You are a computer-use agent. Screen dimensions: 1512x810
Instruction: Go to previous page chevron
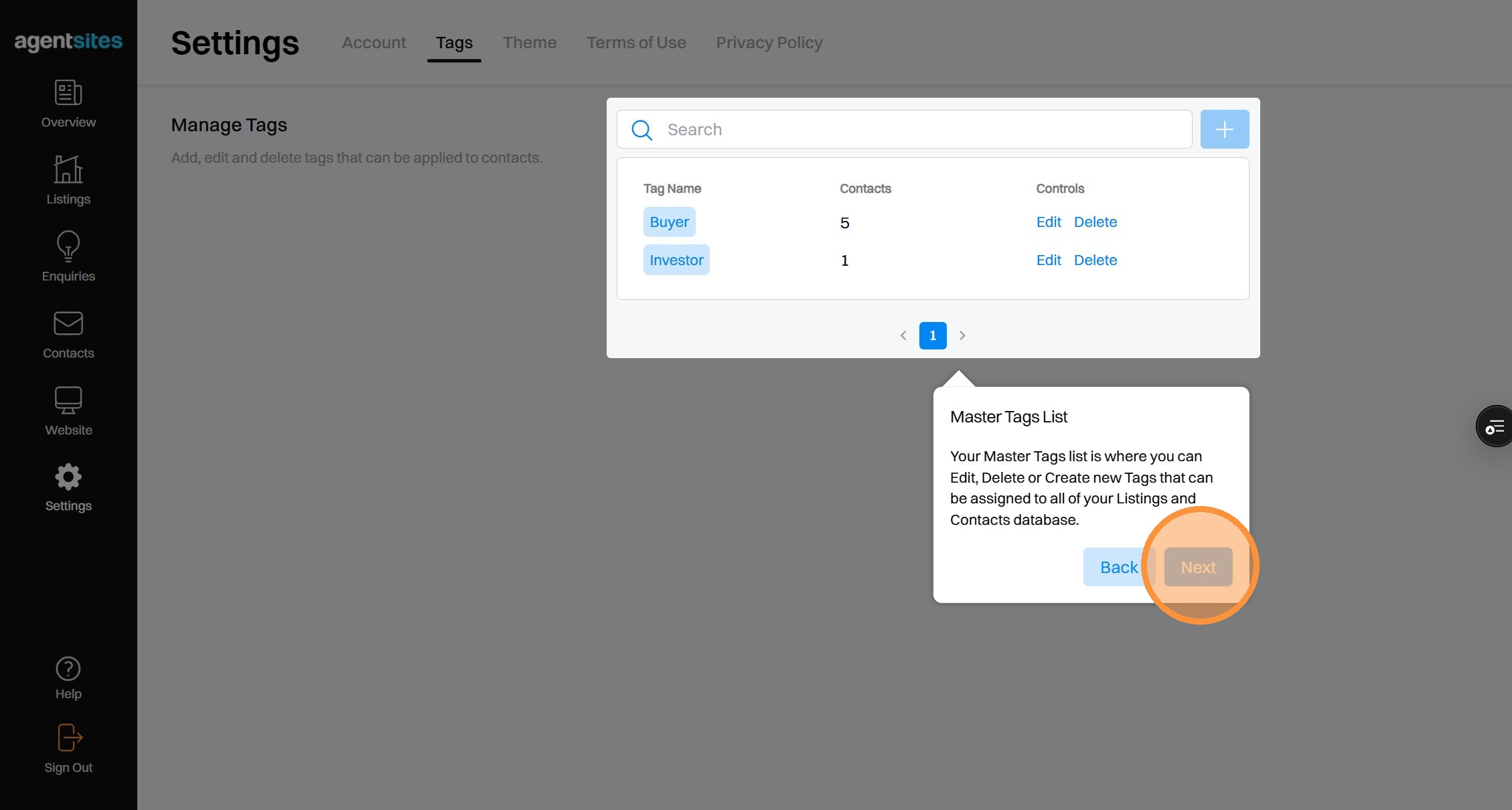[x=903, y=335]
